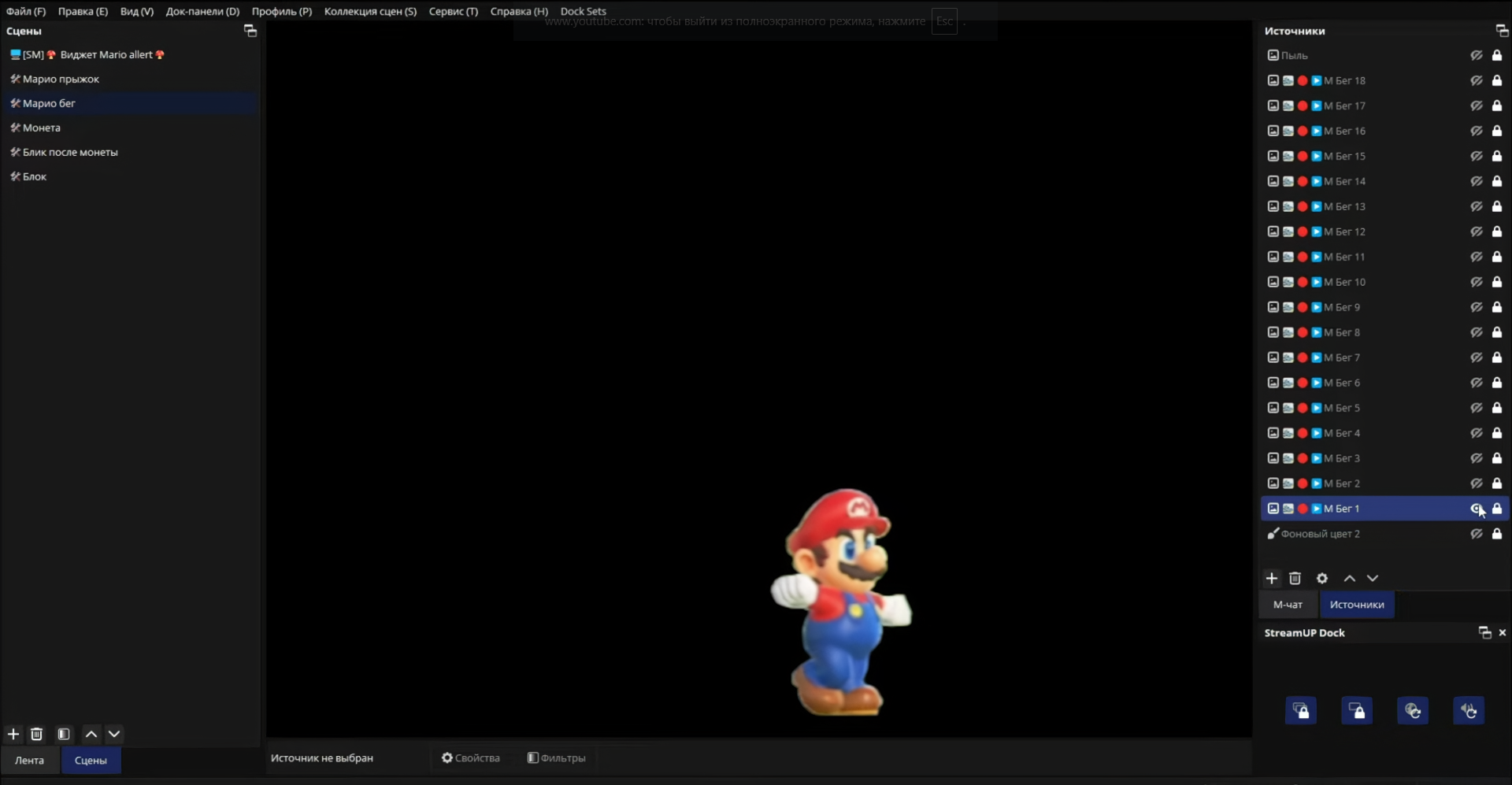
Task: Move scene down in list
Action: coord(114,734)
